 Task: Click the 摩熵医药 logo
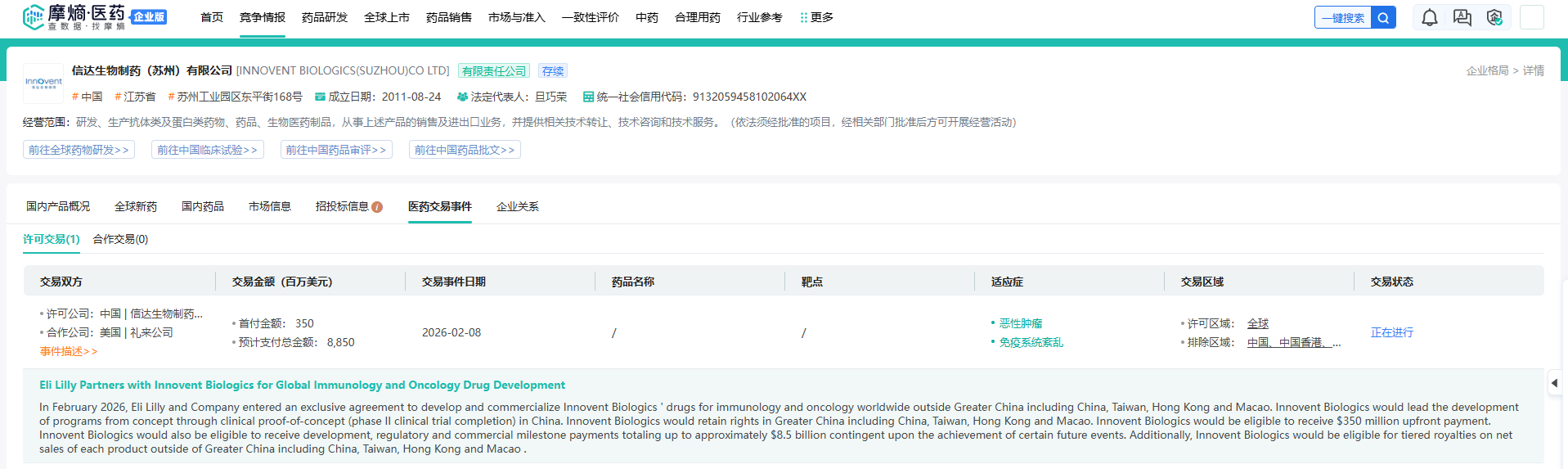(74, 17)
